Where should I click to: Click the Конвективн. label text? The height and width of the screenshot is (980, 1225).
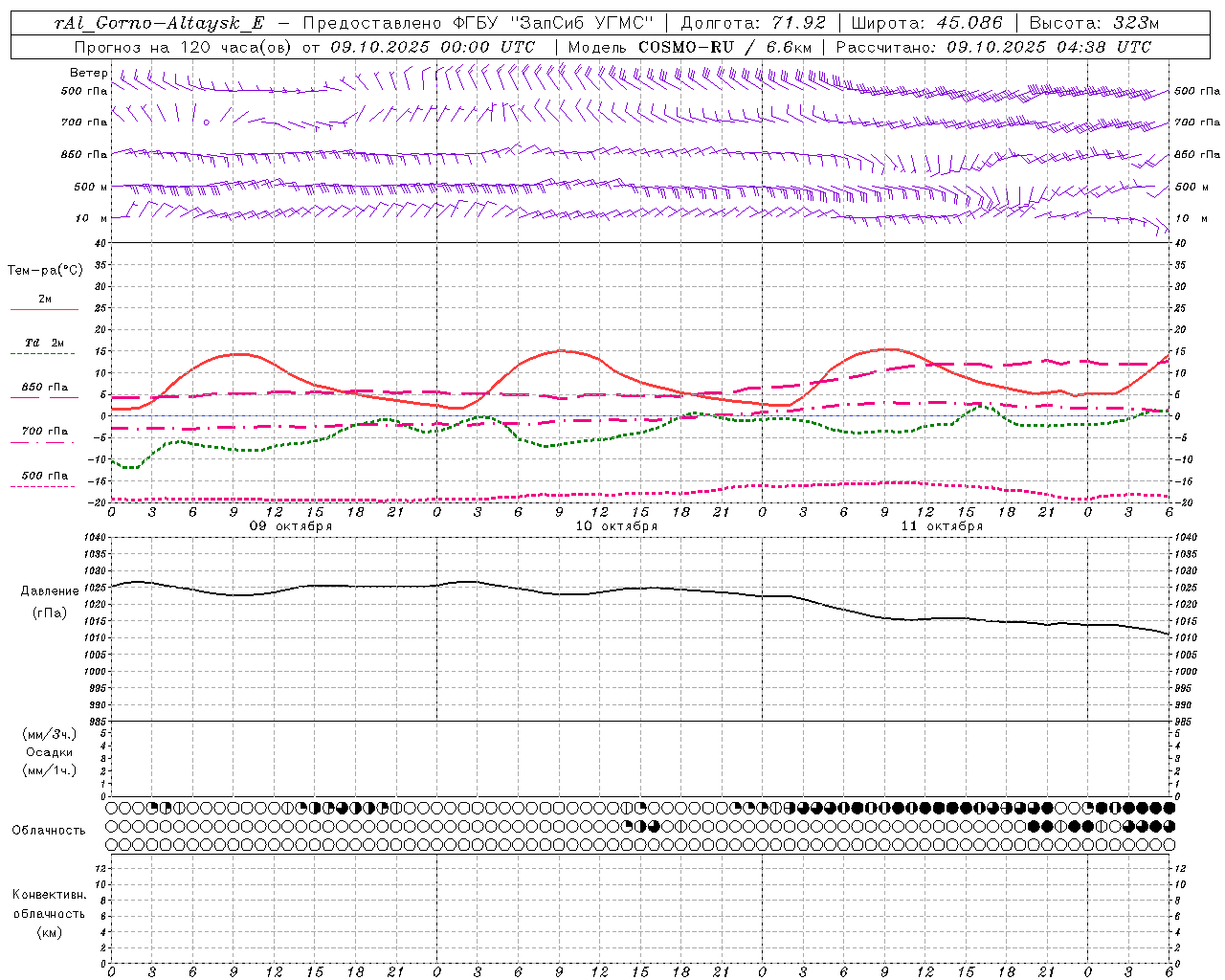tap(50, 895)
